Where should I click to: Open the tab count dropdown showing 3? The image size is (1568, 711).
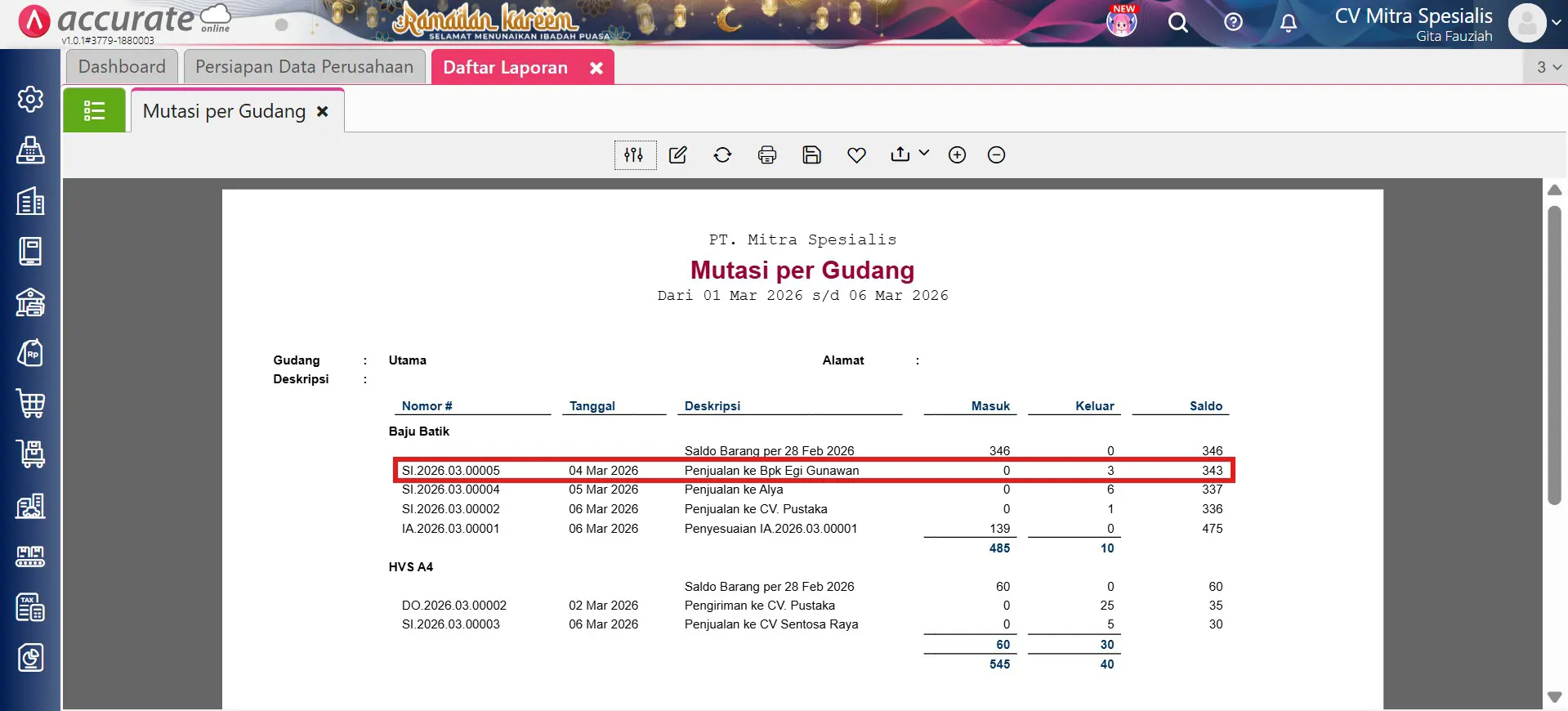click(1548, 67)
